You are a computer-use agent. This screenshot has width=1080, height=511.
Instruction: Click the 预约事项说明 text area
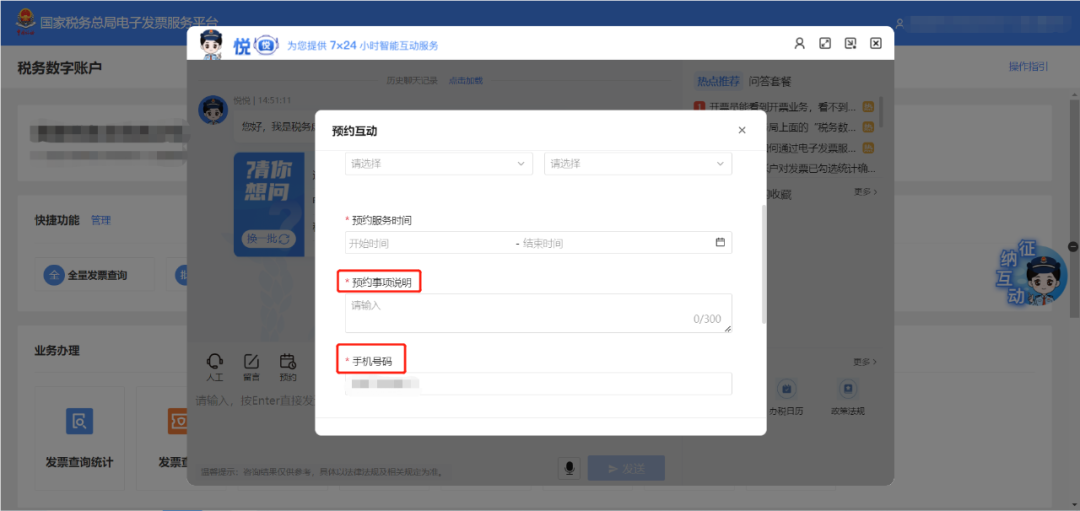point(538,313)
